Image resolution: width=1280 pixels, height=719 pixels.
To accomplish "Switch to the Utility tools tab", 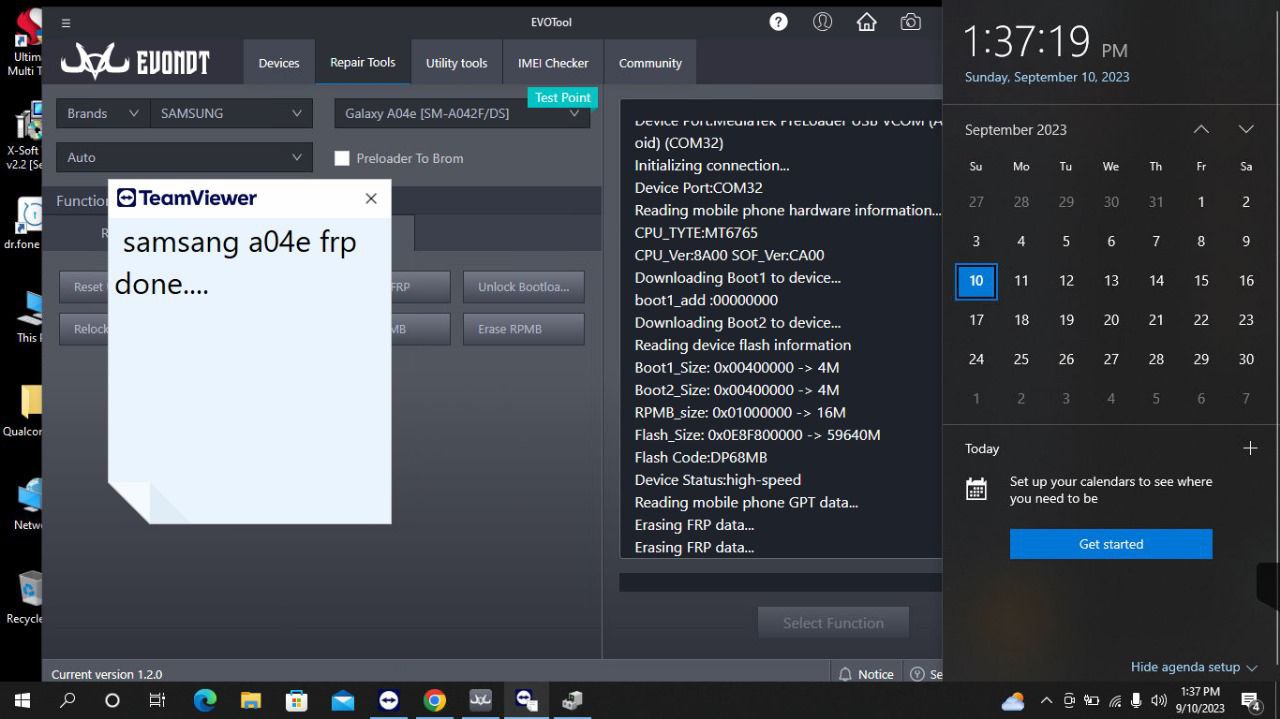I will (457, 63).
